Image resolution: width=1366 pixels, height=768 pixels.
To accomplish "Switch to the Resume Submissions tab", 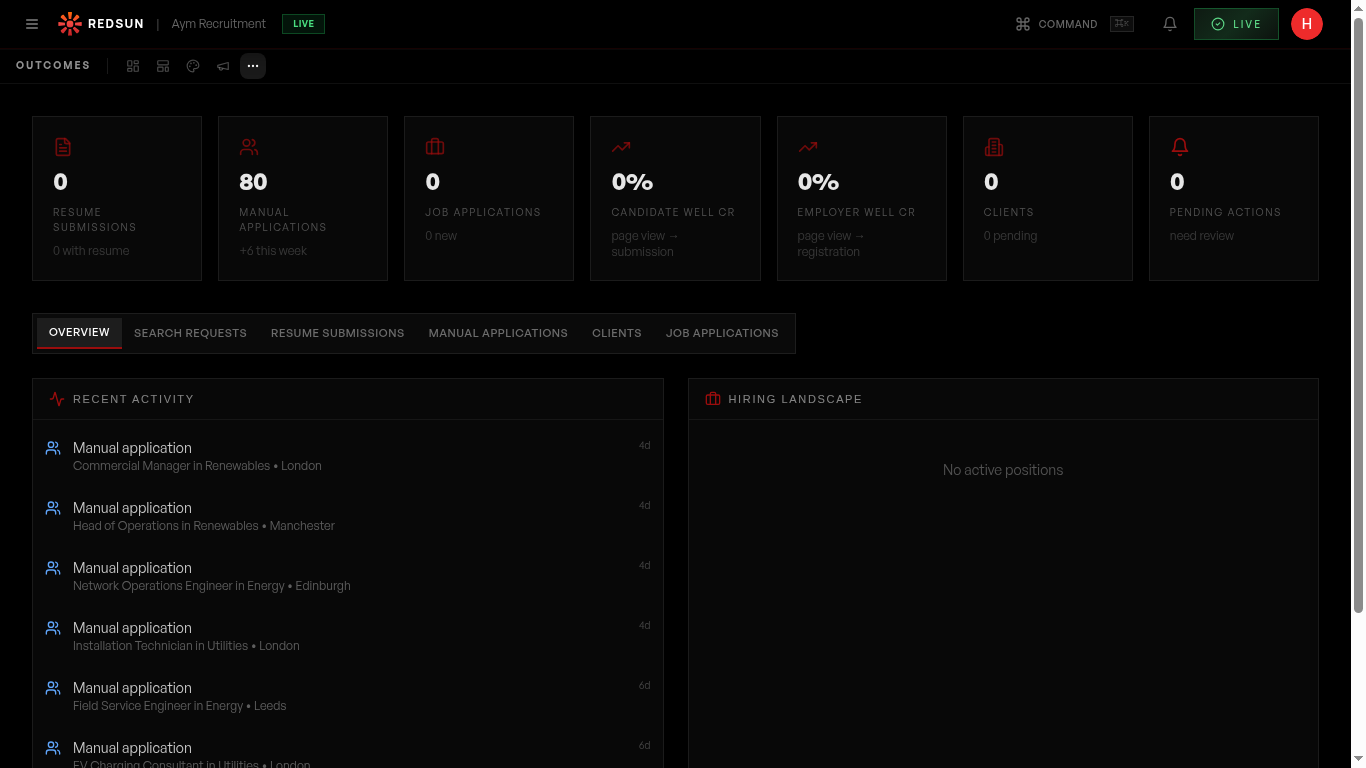I will tap(337, 333).
